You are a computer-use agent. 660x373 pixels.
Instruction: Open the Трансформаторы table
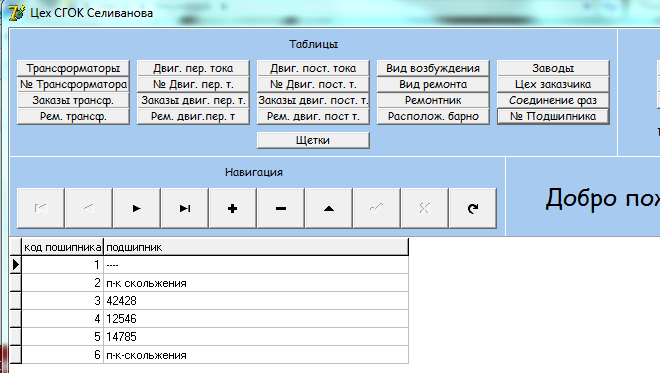(73, 68)
